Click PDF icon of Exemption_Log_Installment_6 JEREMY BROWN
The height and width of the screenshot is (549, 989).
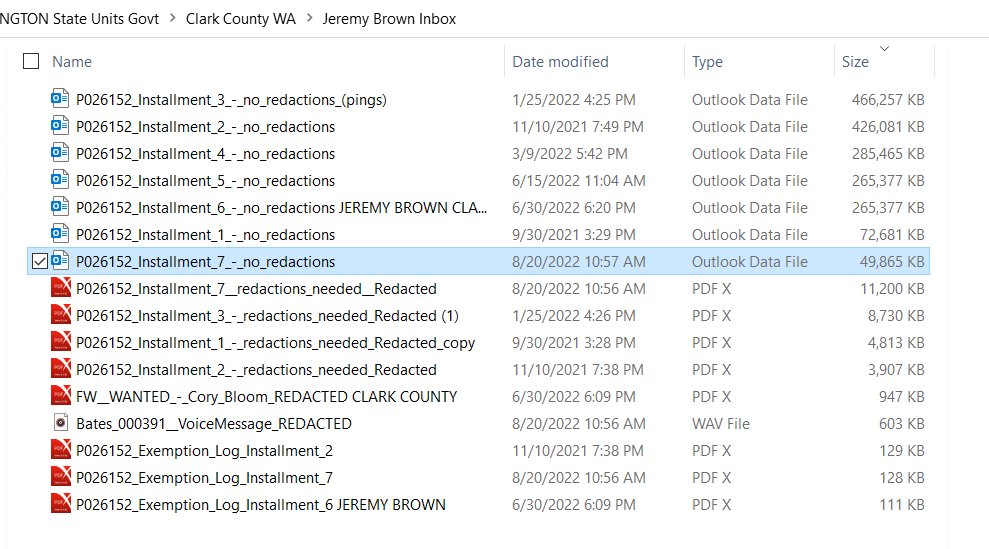pyautogui.click(x=61, y=504)
